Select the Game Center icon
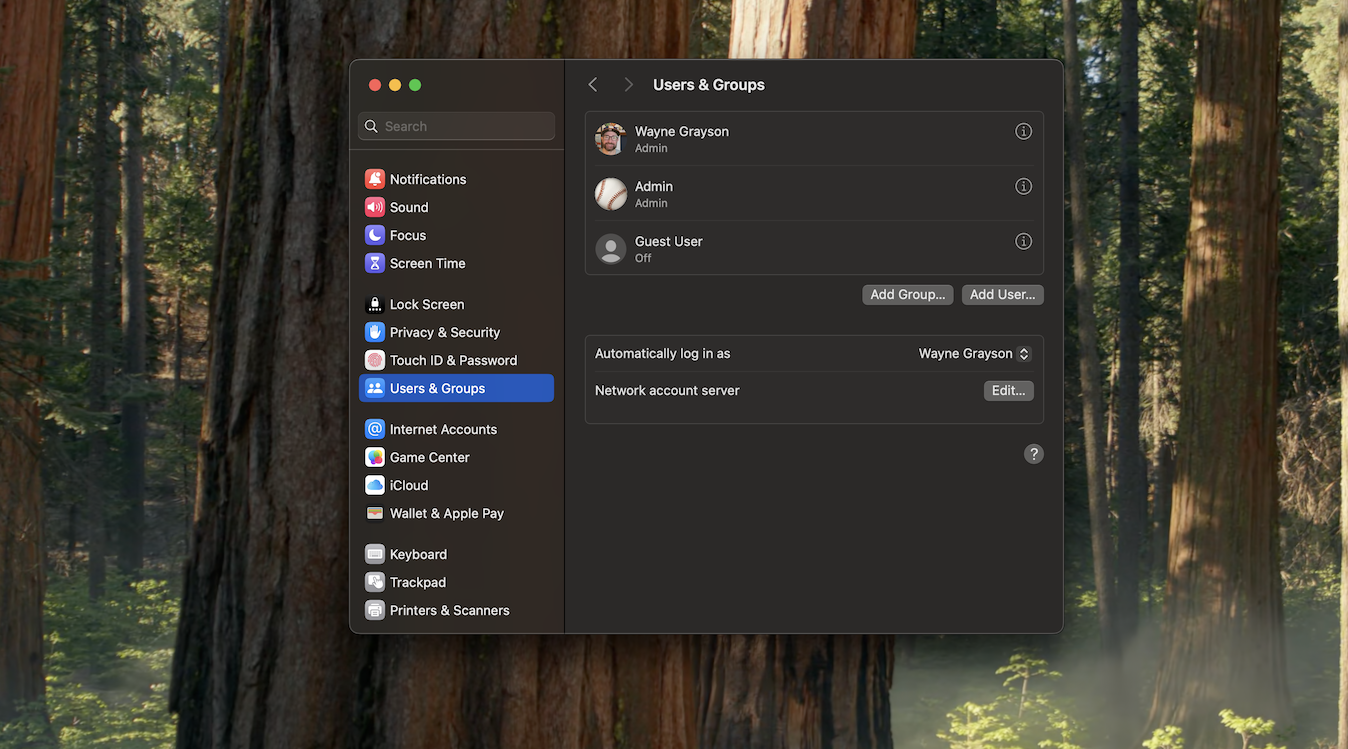 pos(375,457)
